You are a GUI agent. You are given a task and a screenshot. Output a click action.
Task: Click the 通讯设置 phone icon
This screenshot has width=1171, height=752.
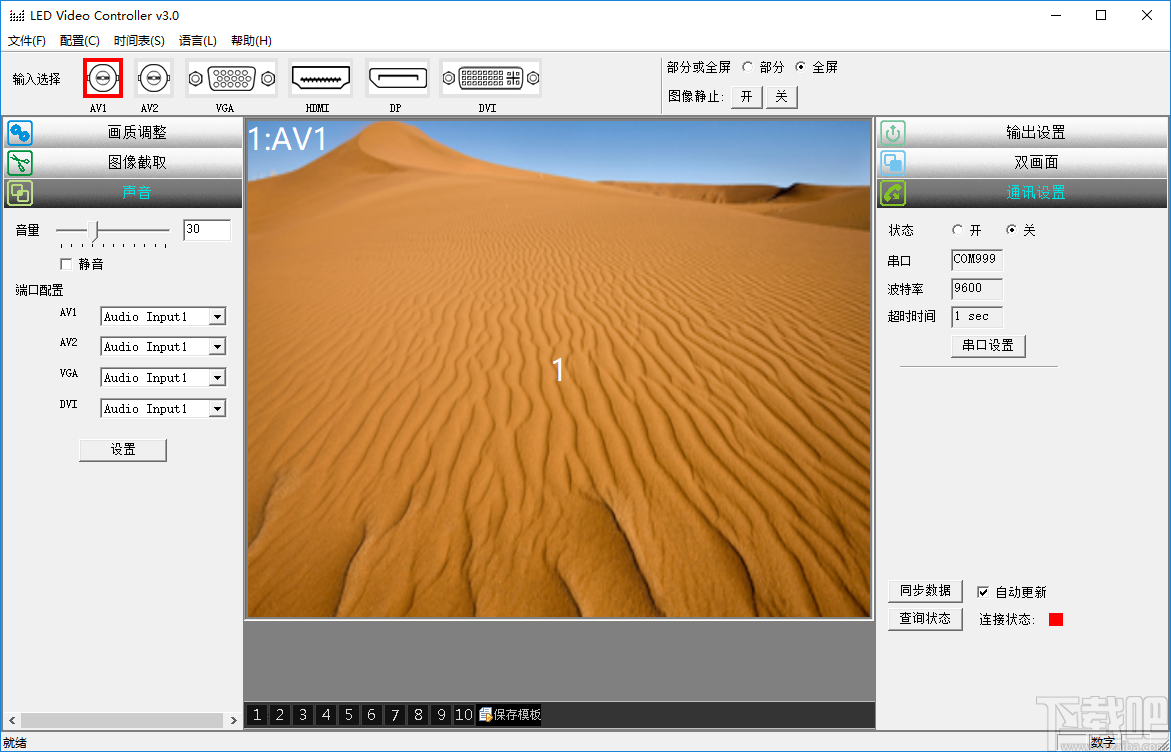[893, 193]
